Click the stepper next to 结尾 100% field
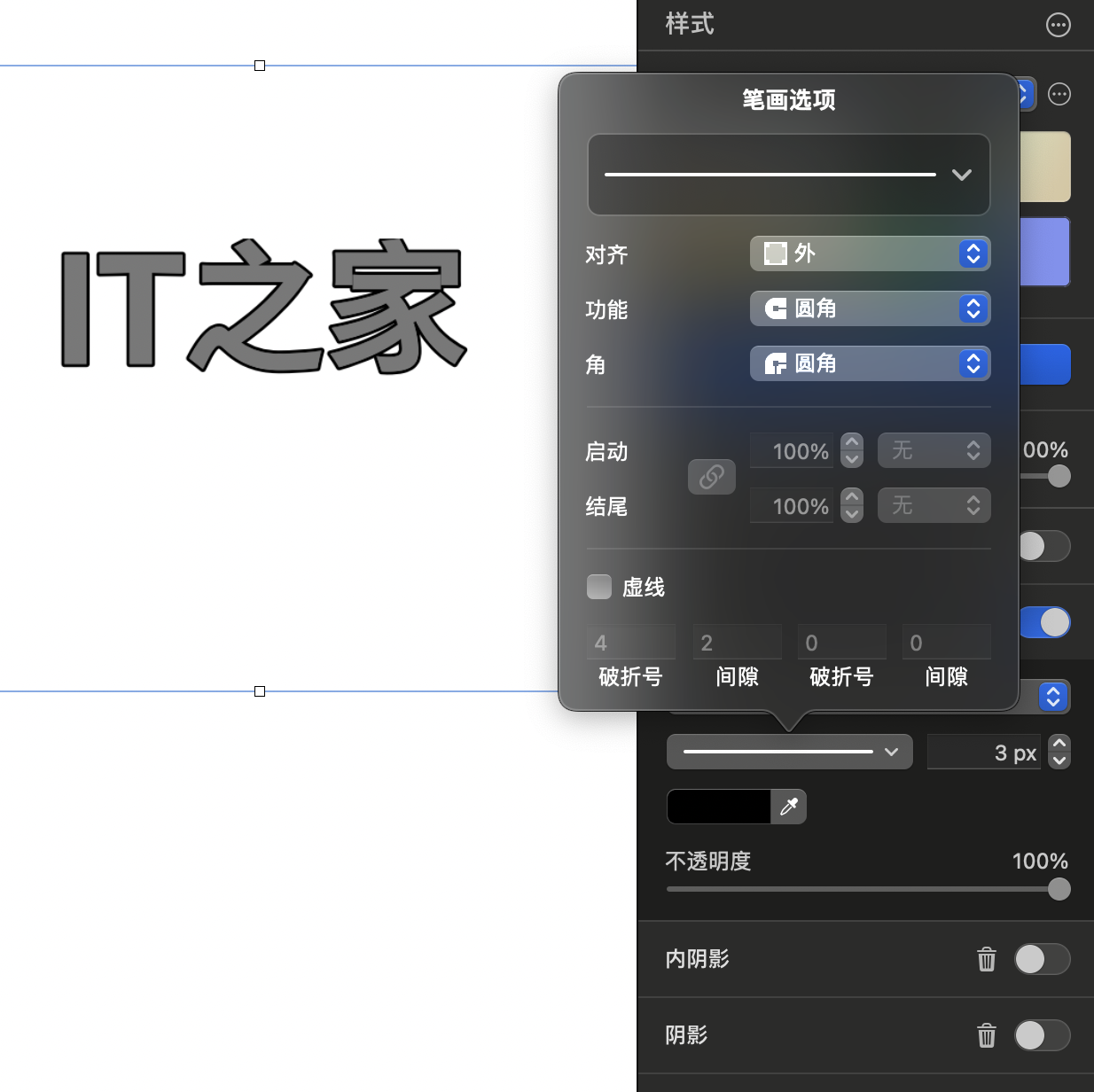Screen dimensions: 1094x1092 click(852, 505)
